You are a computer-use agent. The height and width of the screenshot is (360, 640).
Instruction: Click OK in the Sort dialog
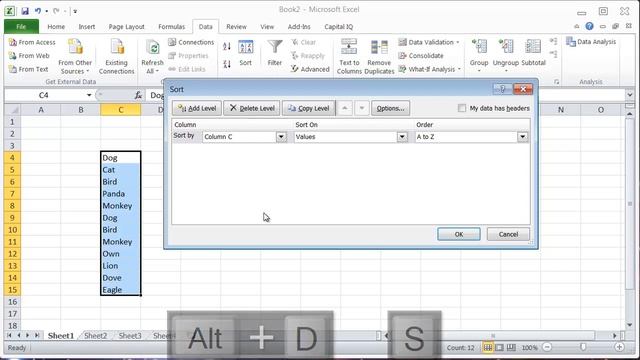[x=459, y=234]
